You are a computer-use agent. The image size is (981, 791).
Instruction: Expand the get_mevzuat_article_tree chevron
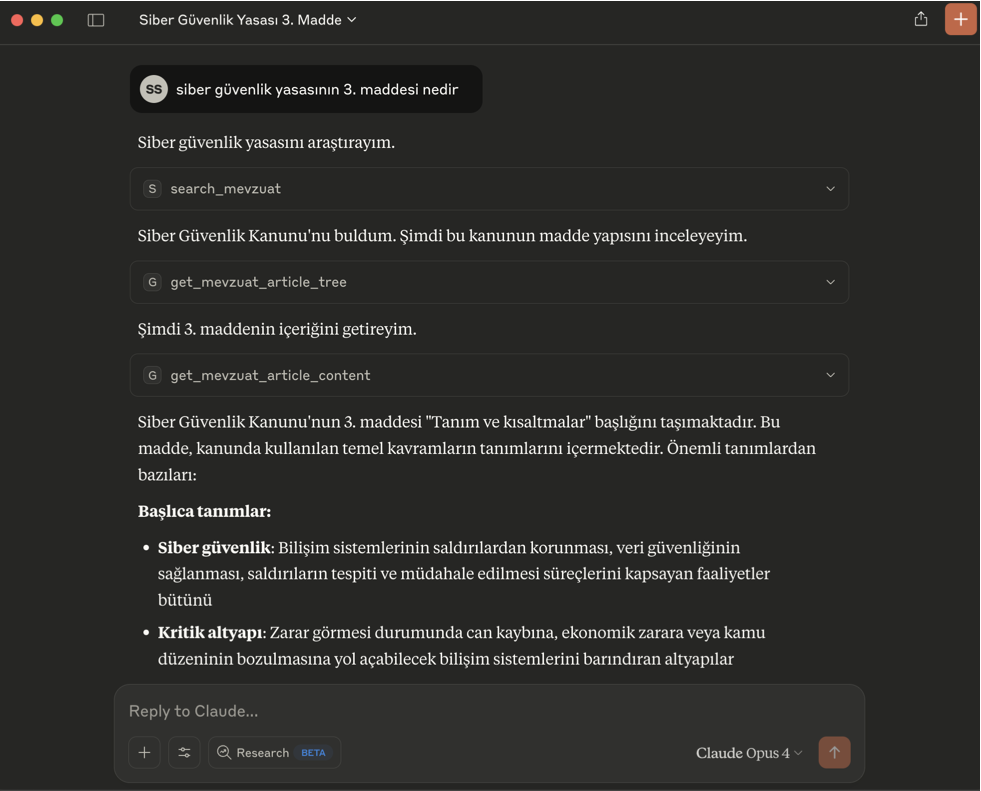[x=830, y=282]
